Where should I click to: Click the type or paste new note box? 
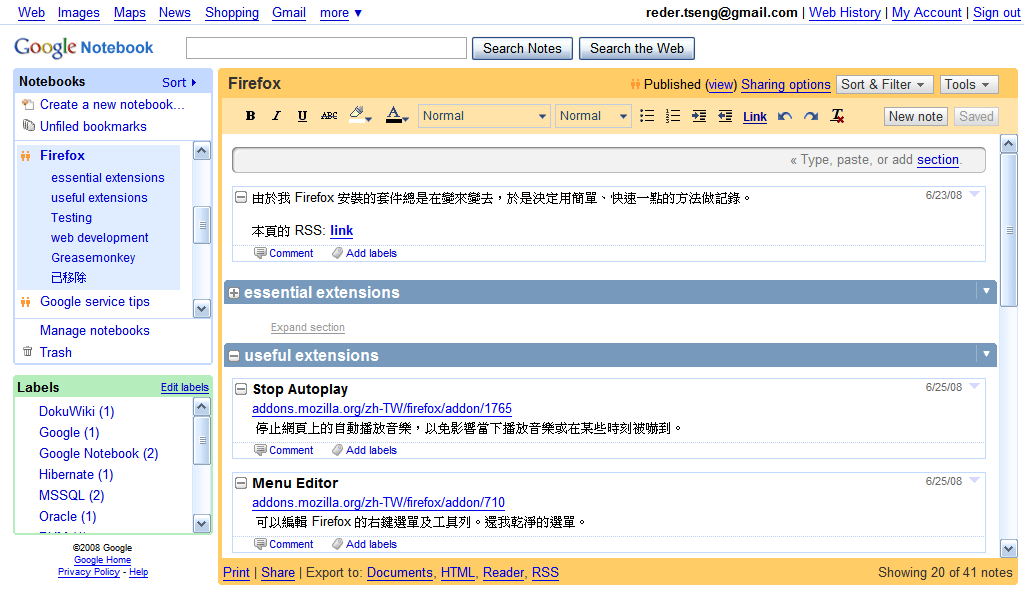(x=609, y=160)
